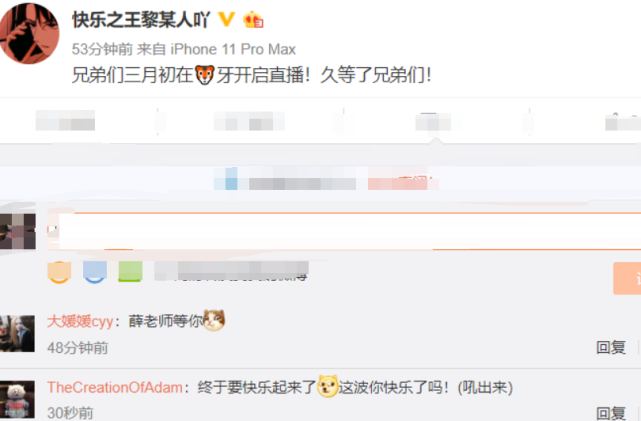Open TheCreationOfAdam's username link

click(115, 387)
